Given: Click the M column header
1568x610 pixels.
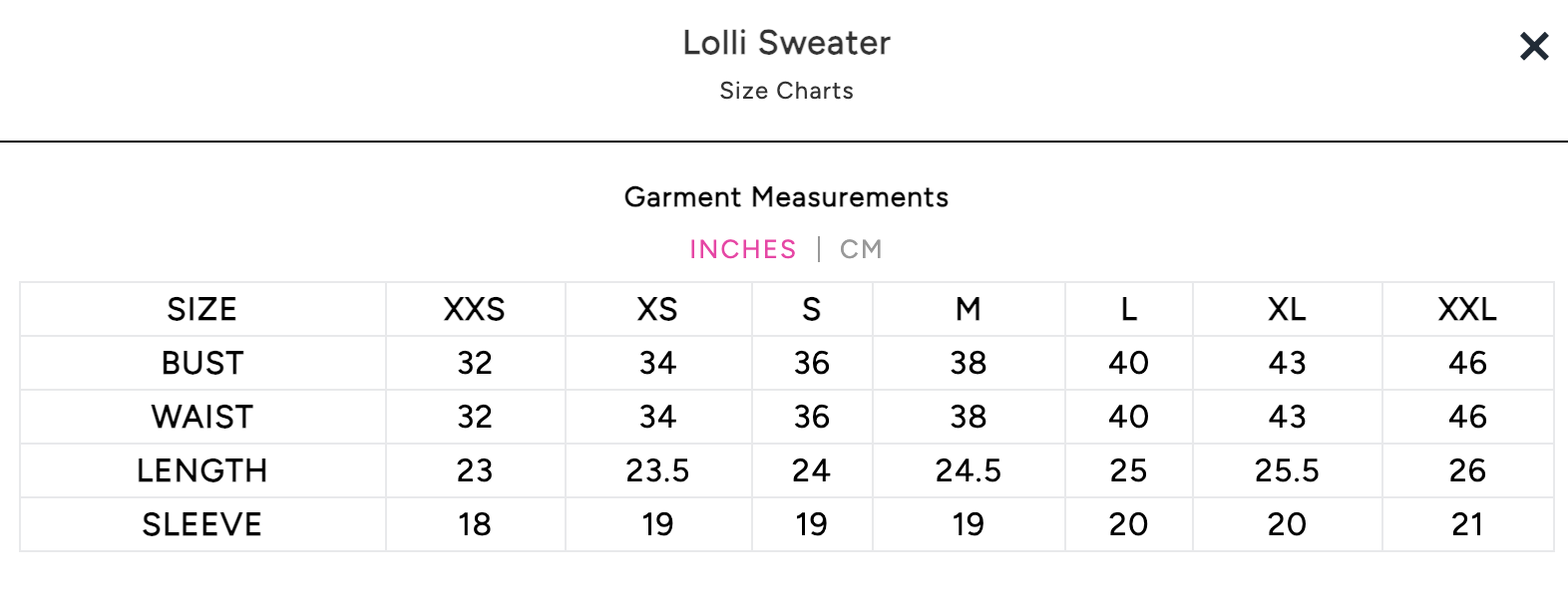Looking at the screenshot, I should pos(968,310).
